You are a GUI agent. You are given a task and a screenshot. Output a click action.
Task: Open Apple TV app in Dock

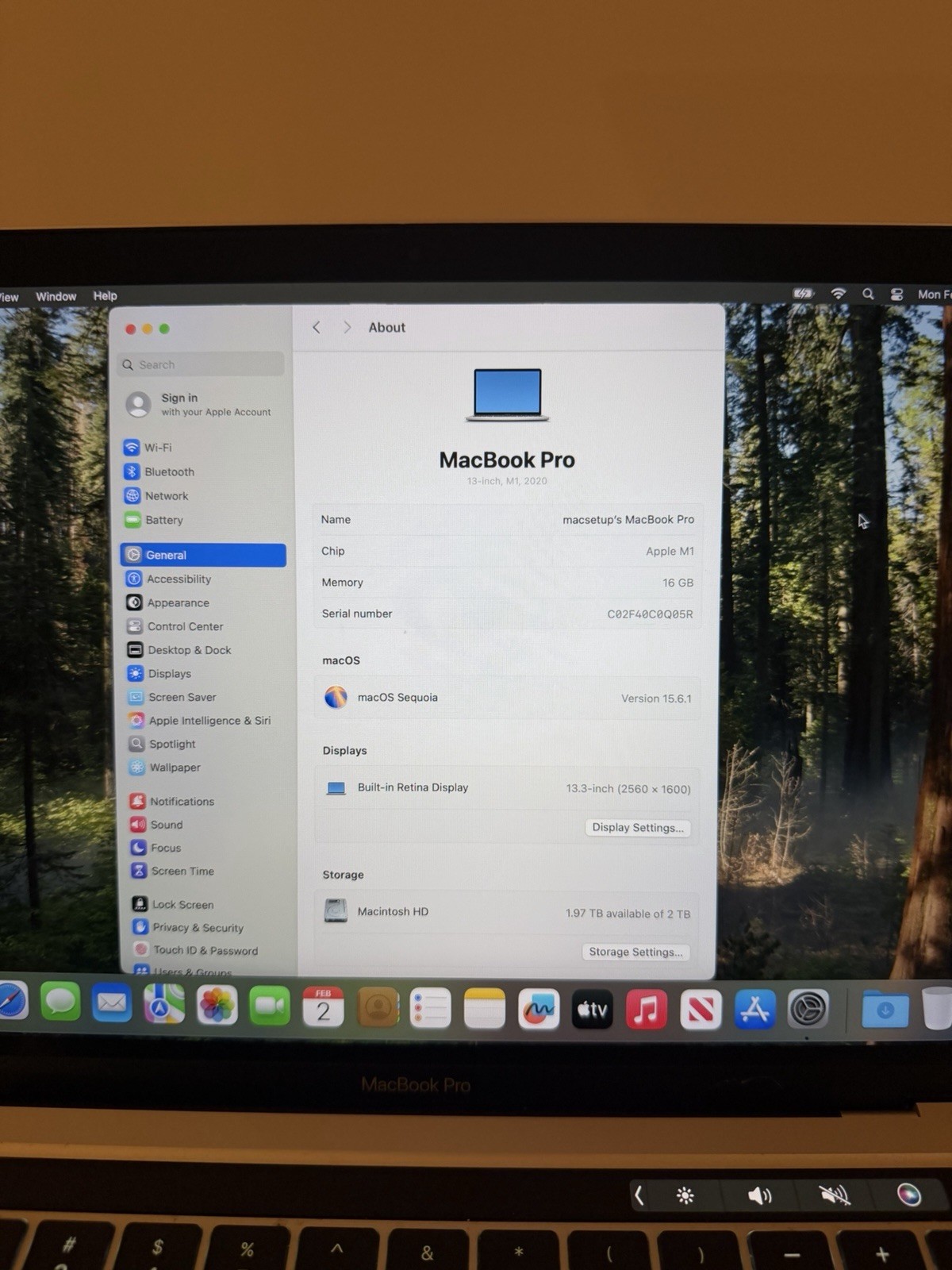pyautogui.click(x=593, y=1010)
